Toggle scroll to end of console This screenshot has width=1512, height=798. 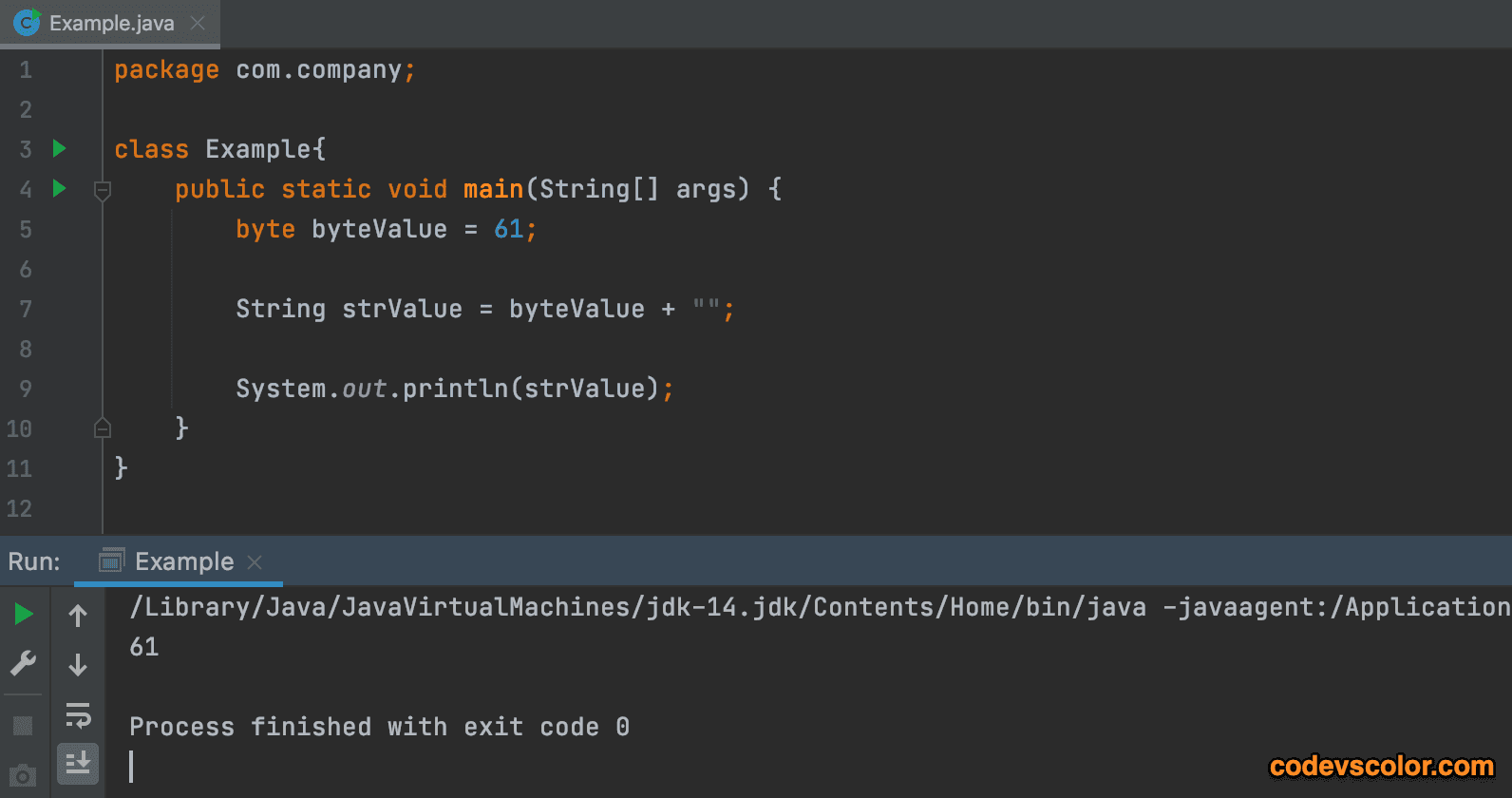78,763
